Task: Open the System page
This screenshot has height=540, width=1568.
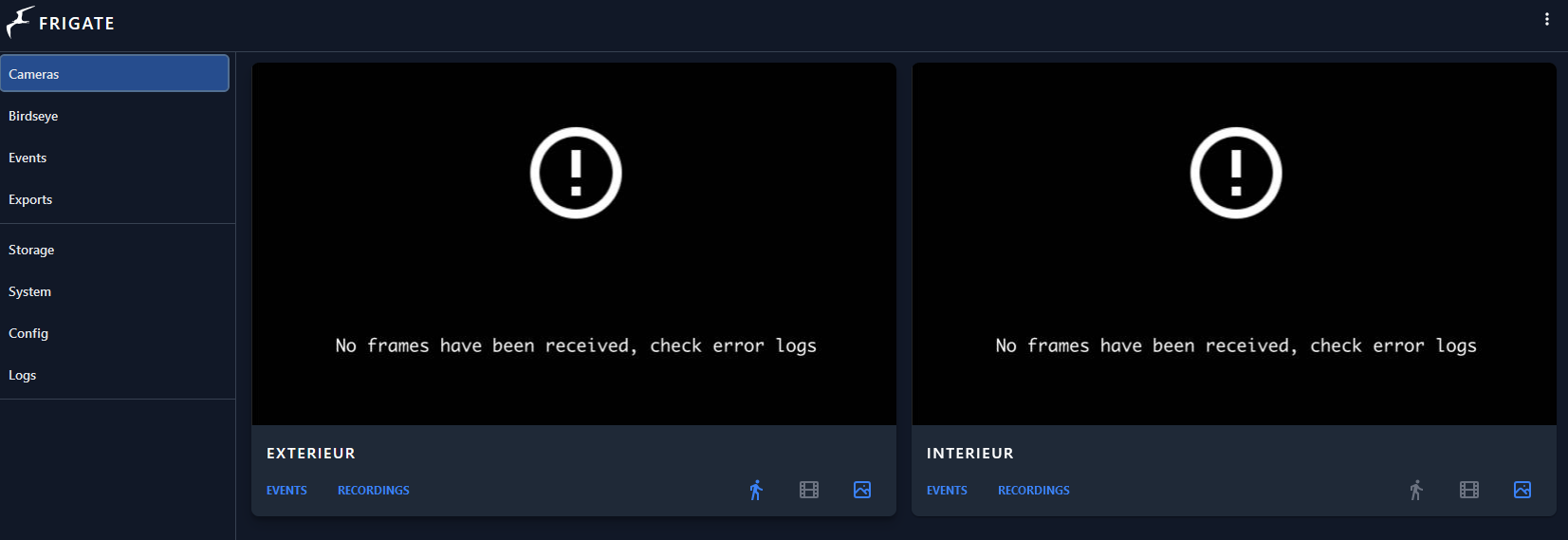Action: pos(29,291)
